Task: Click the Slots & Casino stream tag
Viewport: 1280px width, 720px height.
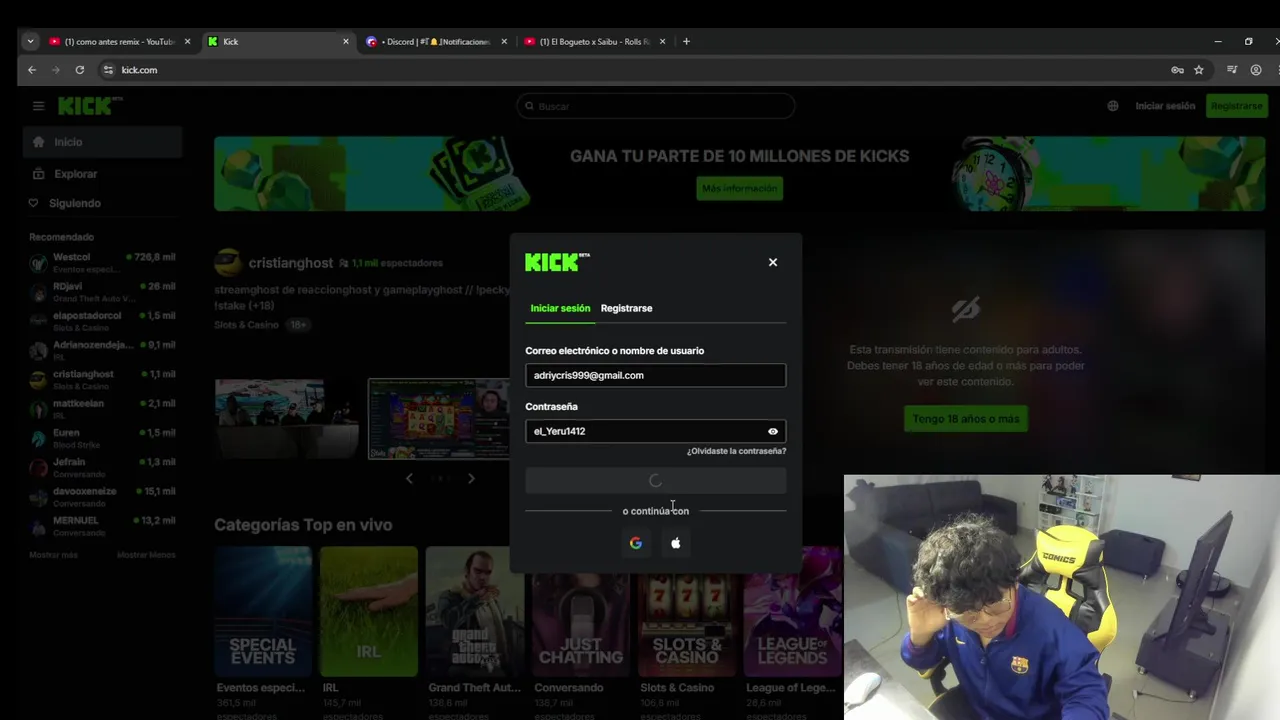Action: coord(246,325)
